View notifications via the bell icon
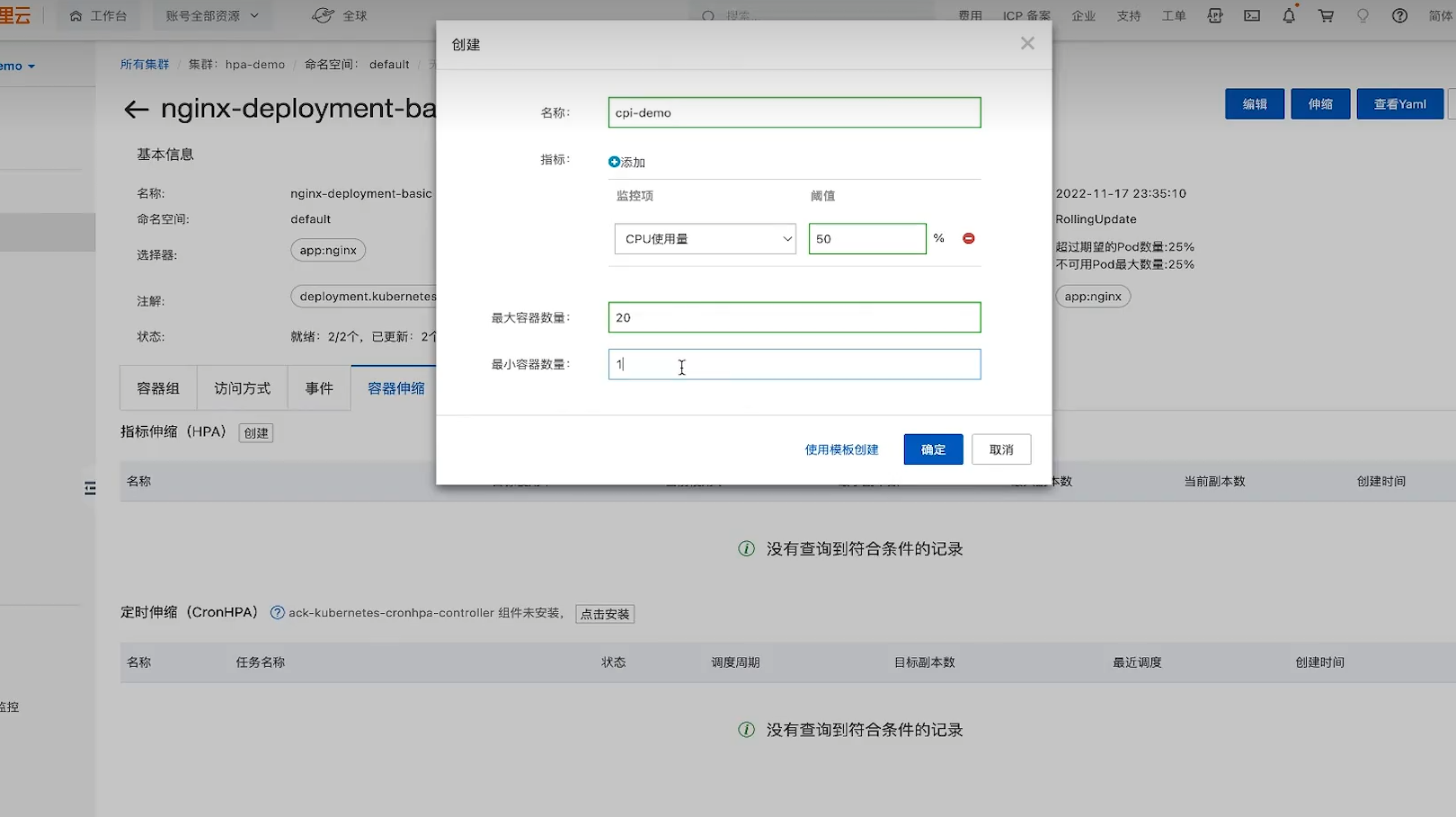 point(1288,15)
